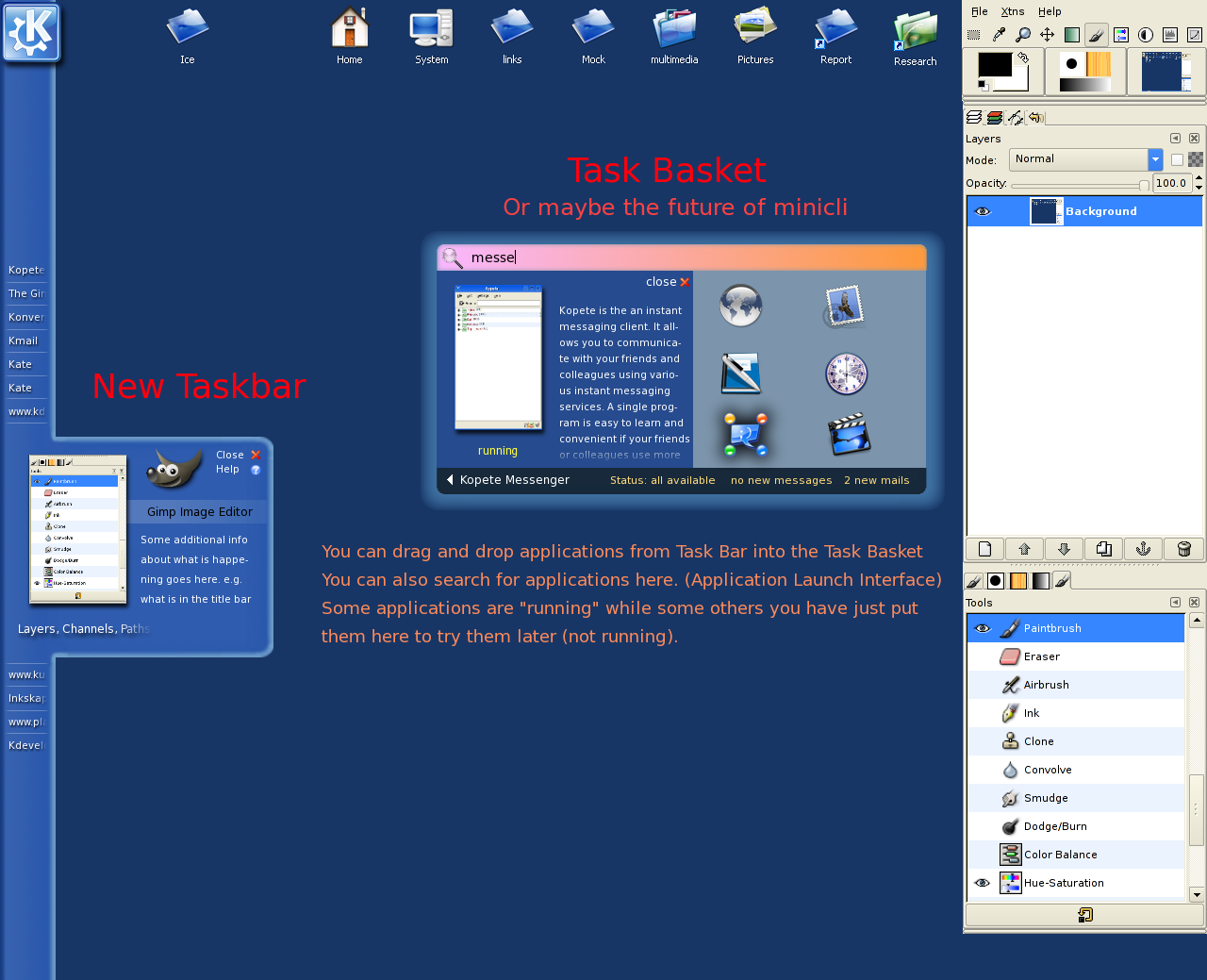Screen dimensions: 1207x980
Task: Open the multimedia desktop folder
Action: click(x=674, y=37)
